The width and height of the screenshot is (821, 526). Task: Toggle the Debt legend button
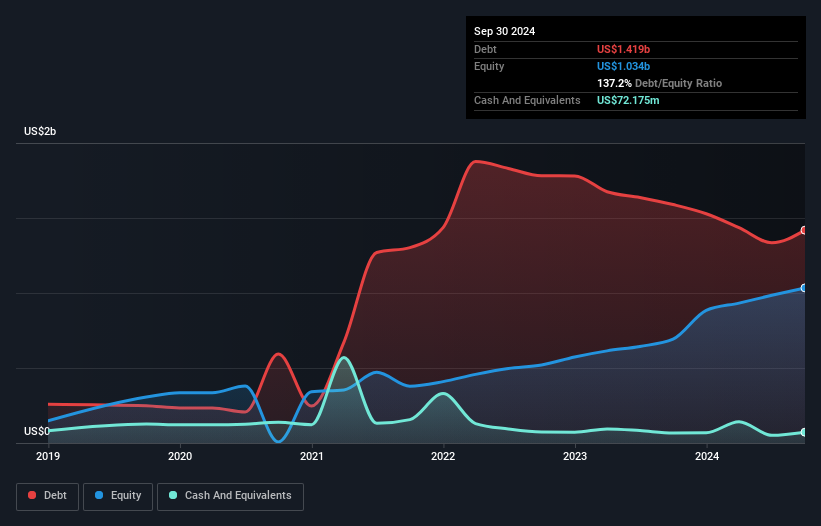[x=47, y=496]
